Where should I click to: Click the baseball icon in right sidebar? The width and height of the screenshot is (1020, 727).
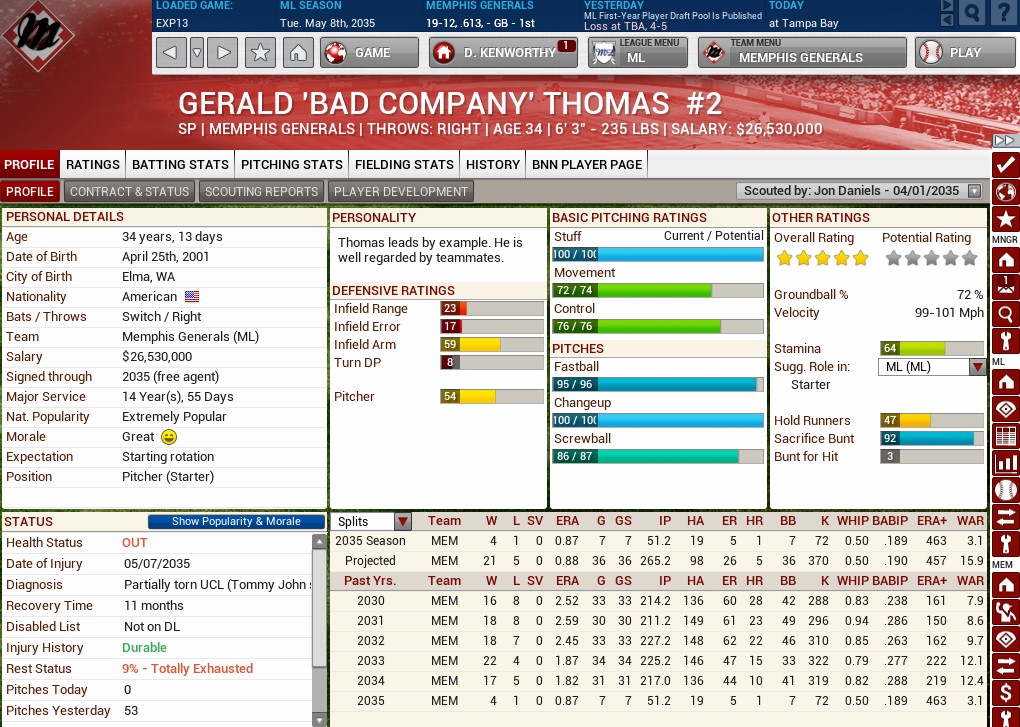click(x=1005, y=489)
